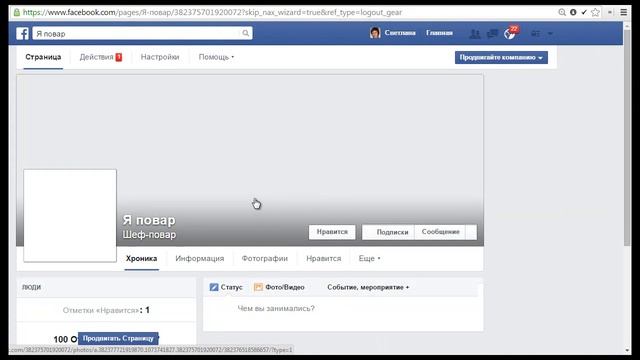Open friend requests icon in blue bar
The image size is (640, 360).
click(474, 33)
